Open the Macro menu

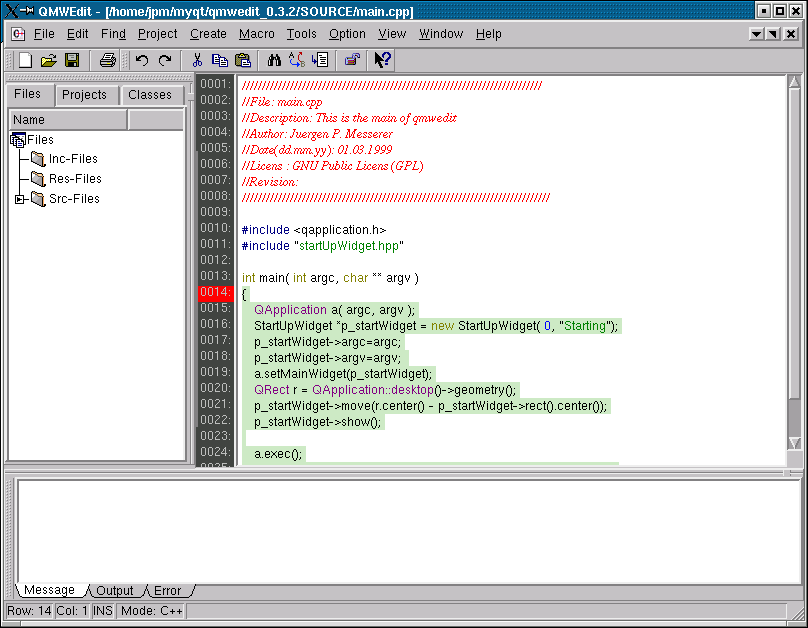click(257, 34)
